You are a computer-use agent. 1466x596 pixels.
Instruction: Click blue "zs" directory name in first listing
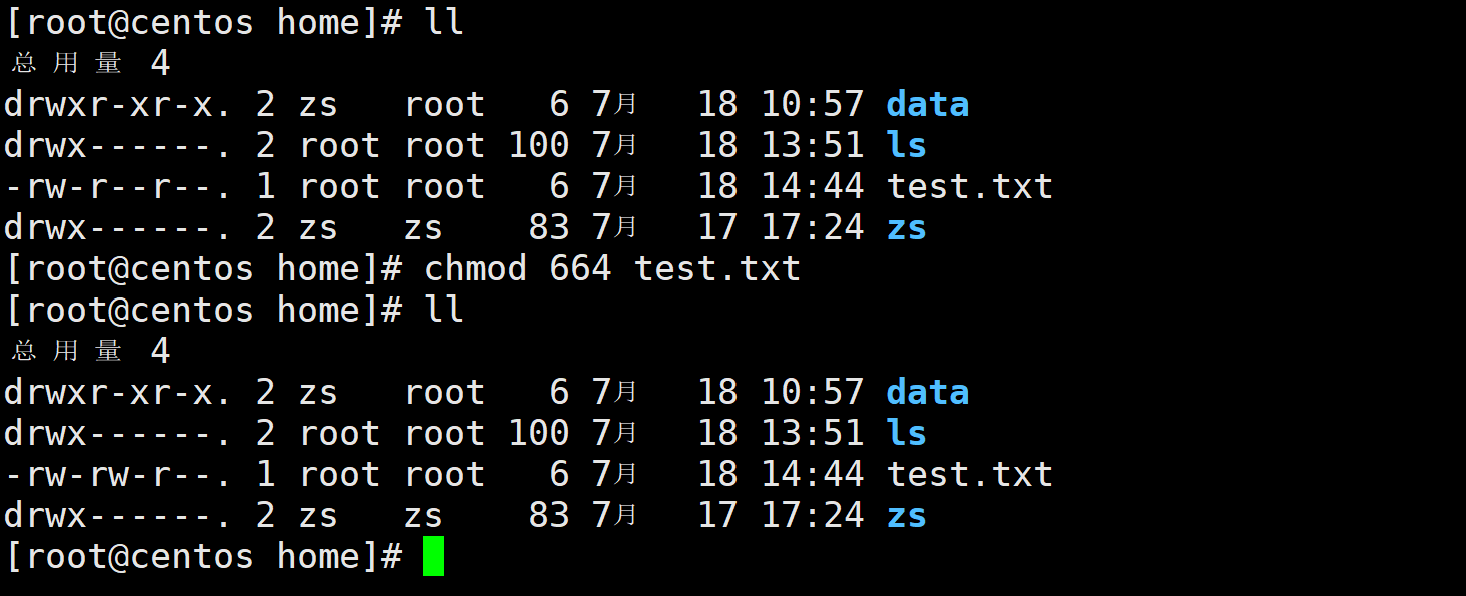tap(906, 228)
